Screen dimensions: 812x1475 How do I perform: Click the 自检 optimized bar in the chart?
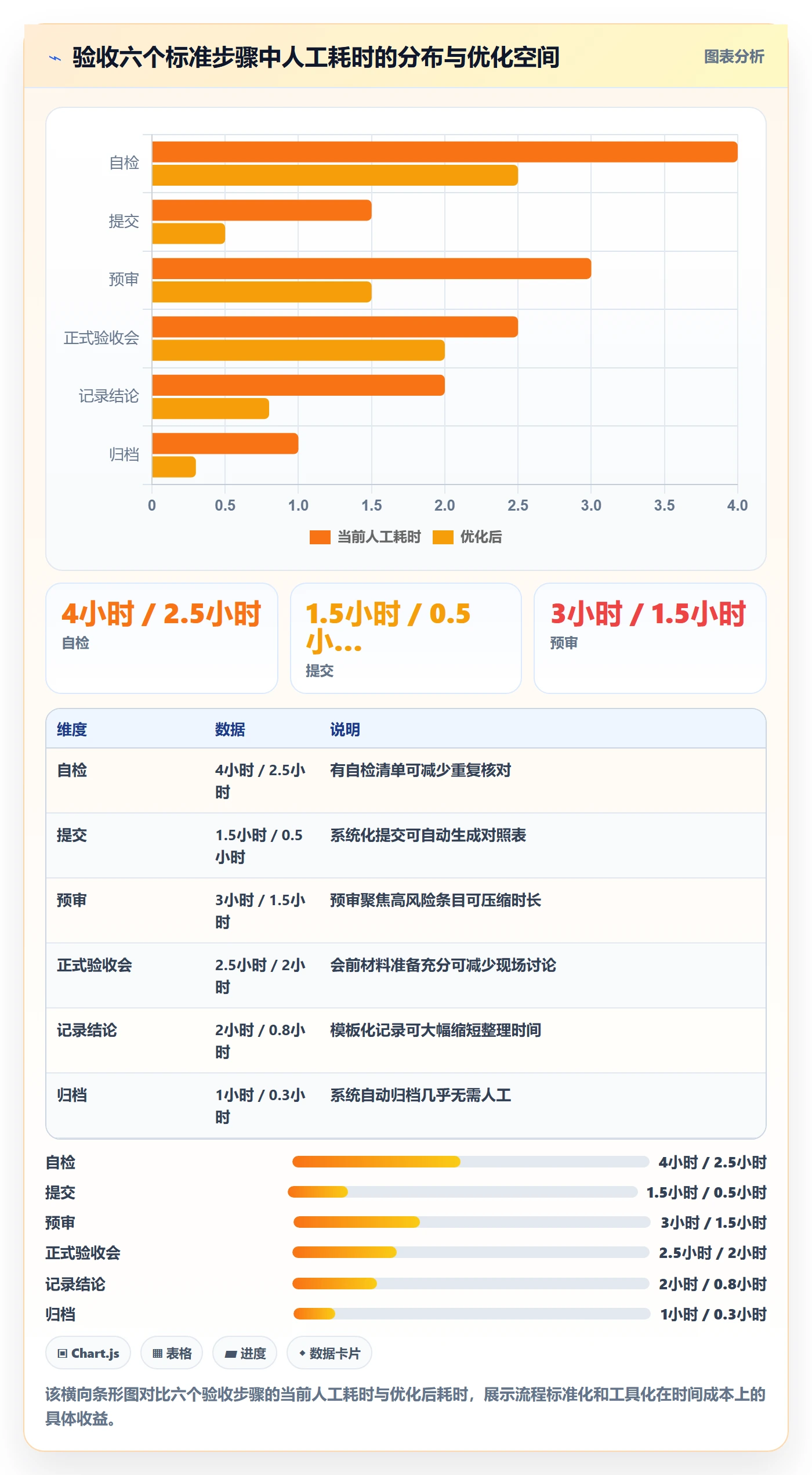335,175
